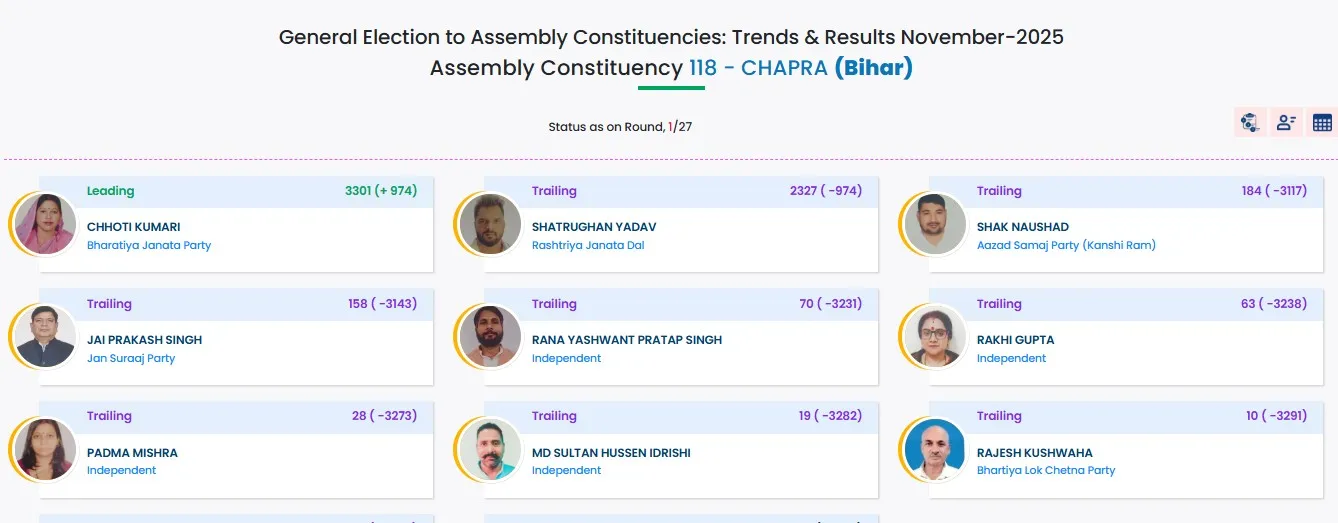Select Rakhi Gupta's candidate photo
1338x523 pixels.
934,336
